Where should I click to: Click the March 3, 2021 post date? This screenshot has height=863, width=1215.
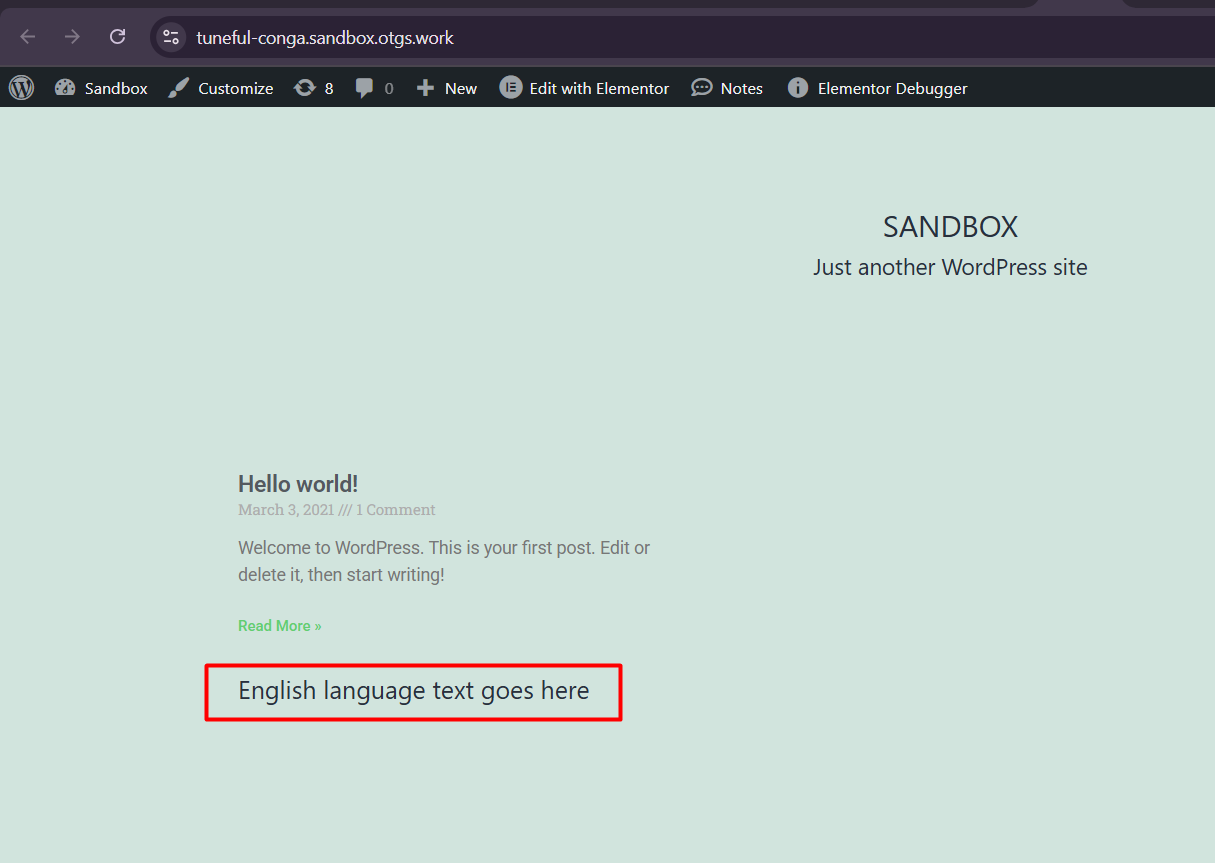[x=287, y=510]
